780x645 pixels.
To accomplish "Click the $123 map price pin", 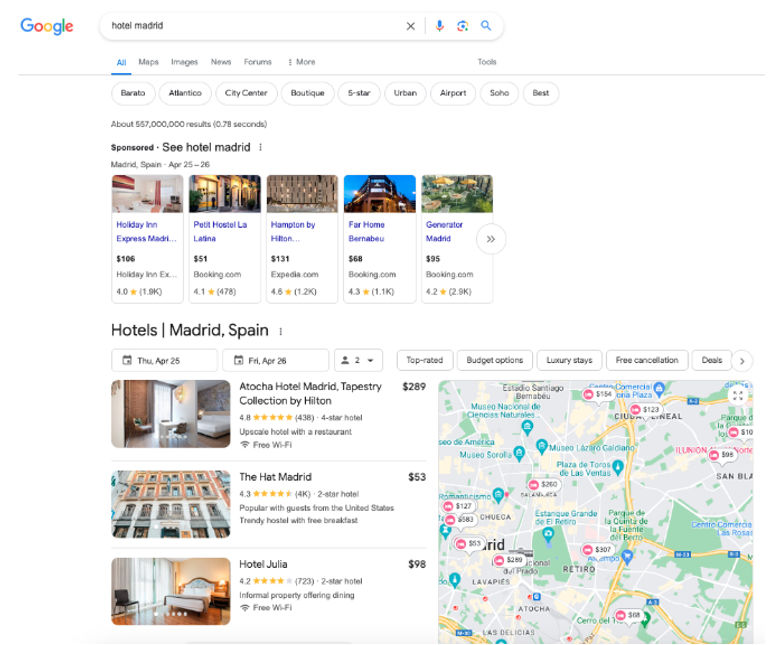I will (645, 410).
